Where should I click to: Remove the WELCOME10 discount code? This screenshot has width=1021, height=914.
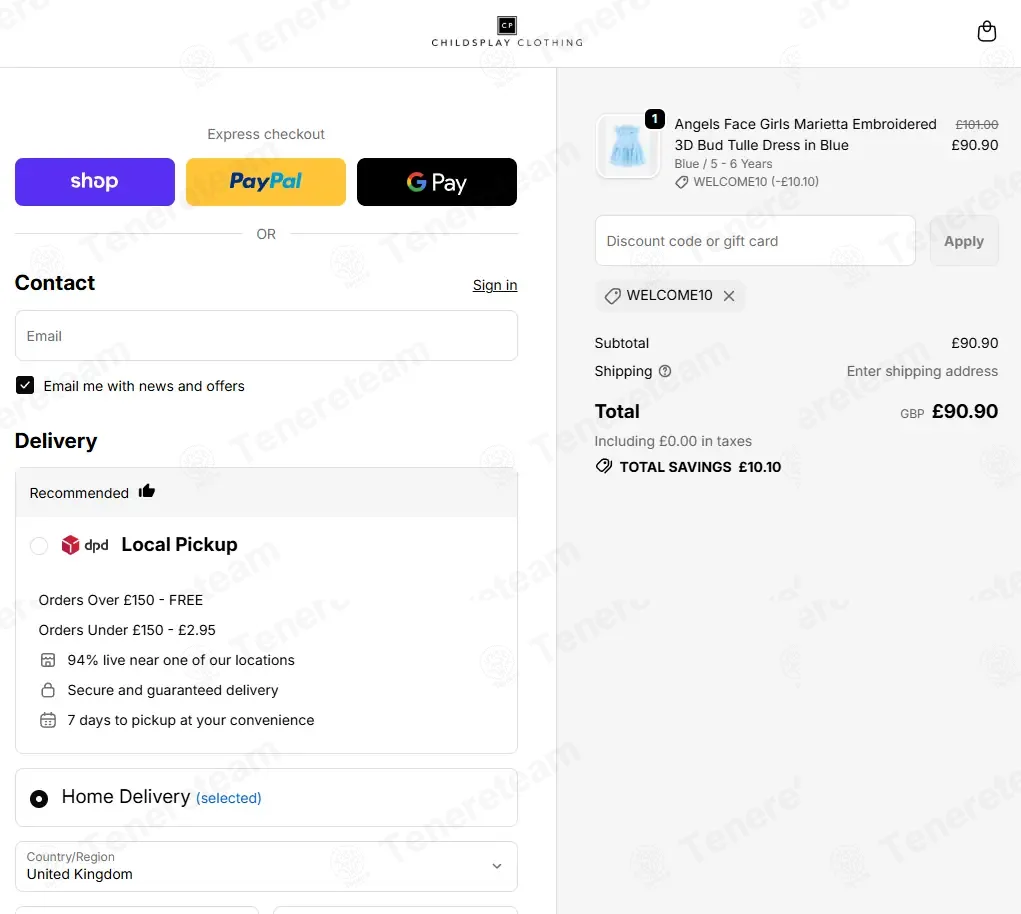[x=729, y=296]
